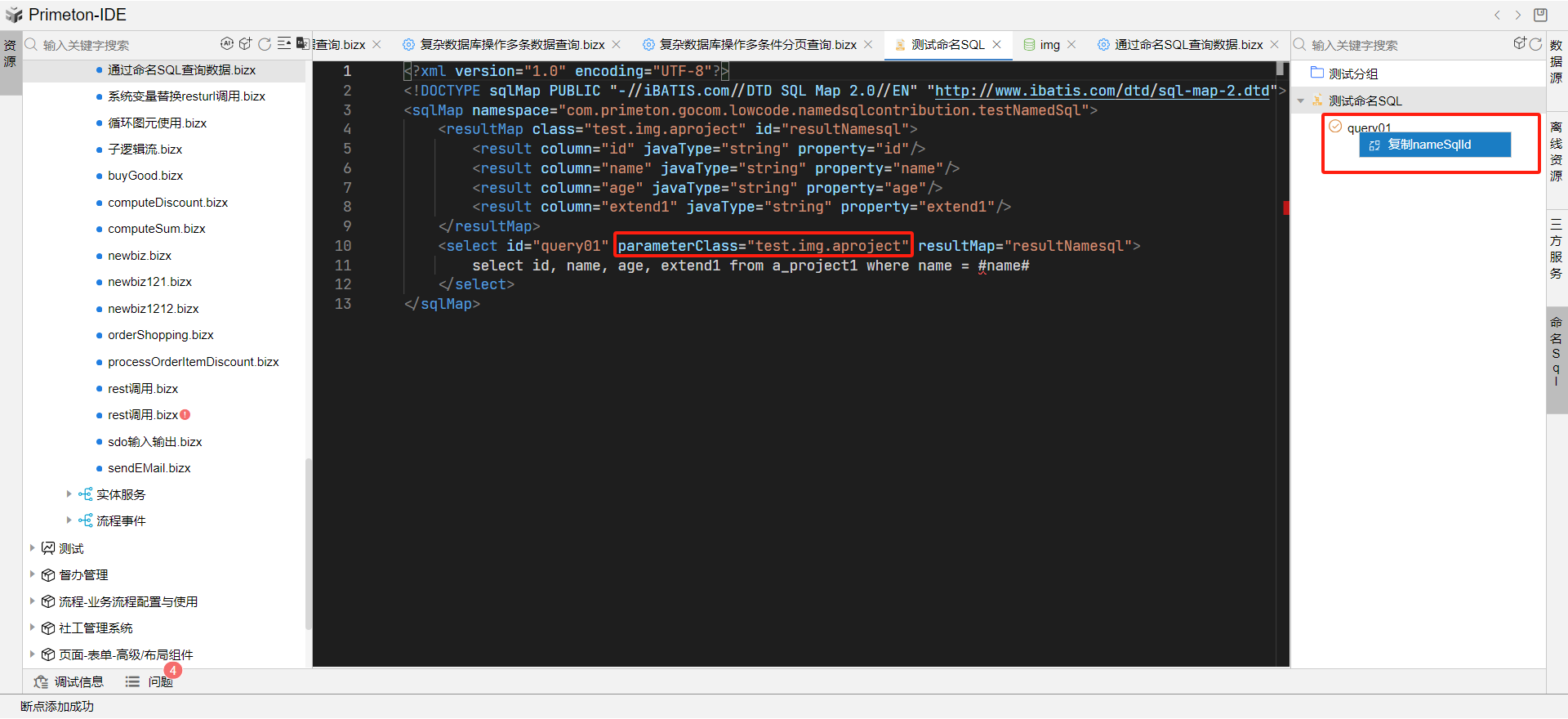The height and width of the screenshot is (719, 1568).
Task: Refresh the right named SQL panel
Action: tap(1535, 44)
